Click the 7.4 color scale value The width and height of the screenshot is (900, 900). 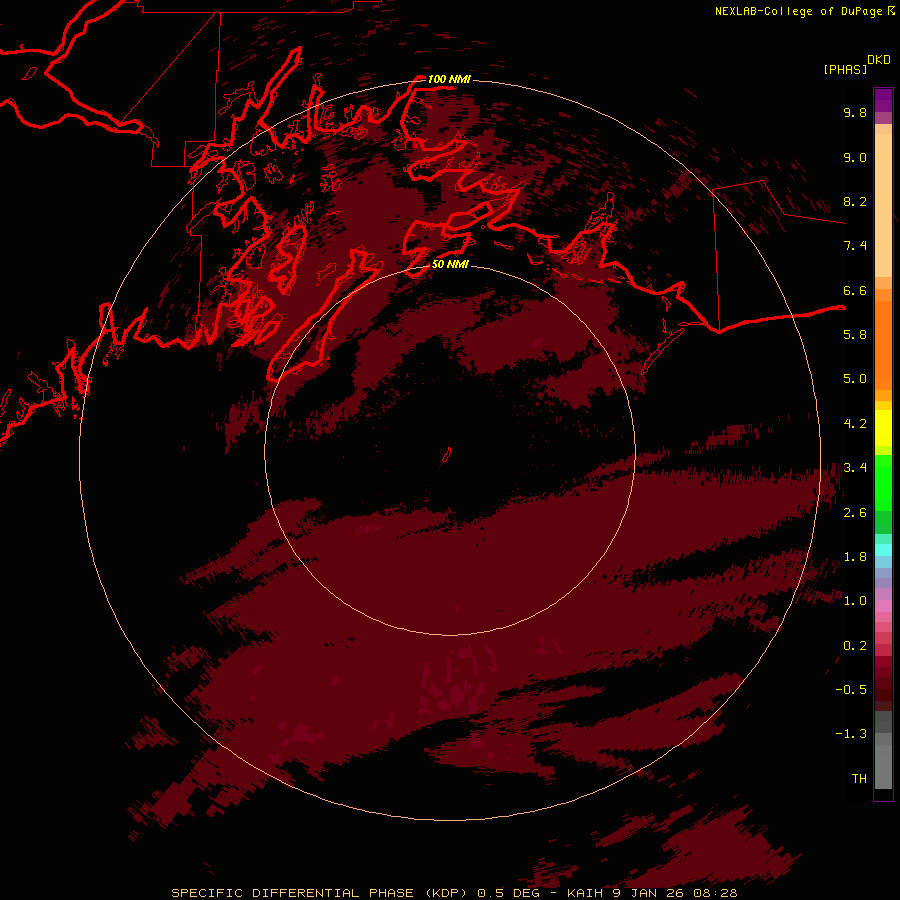coord(855,246)
